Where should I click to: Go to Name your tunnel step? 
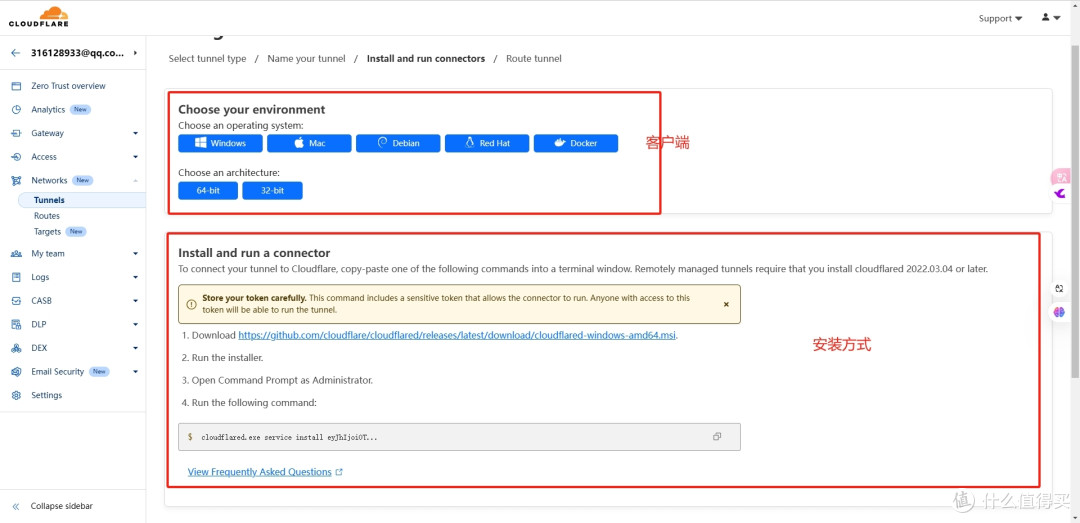307,59
